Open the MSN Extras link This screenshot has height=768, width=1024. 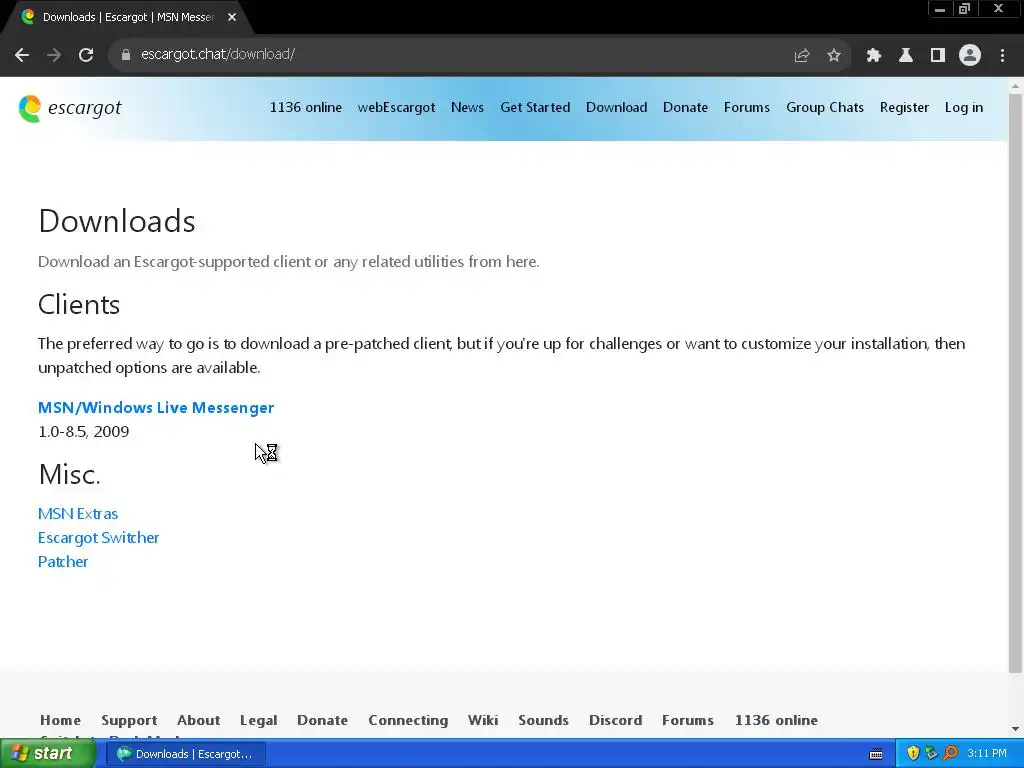pyautogui.click(x=78, y=514)
